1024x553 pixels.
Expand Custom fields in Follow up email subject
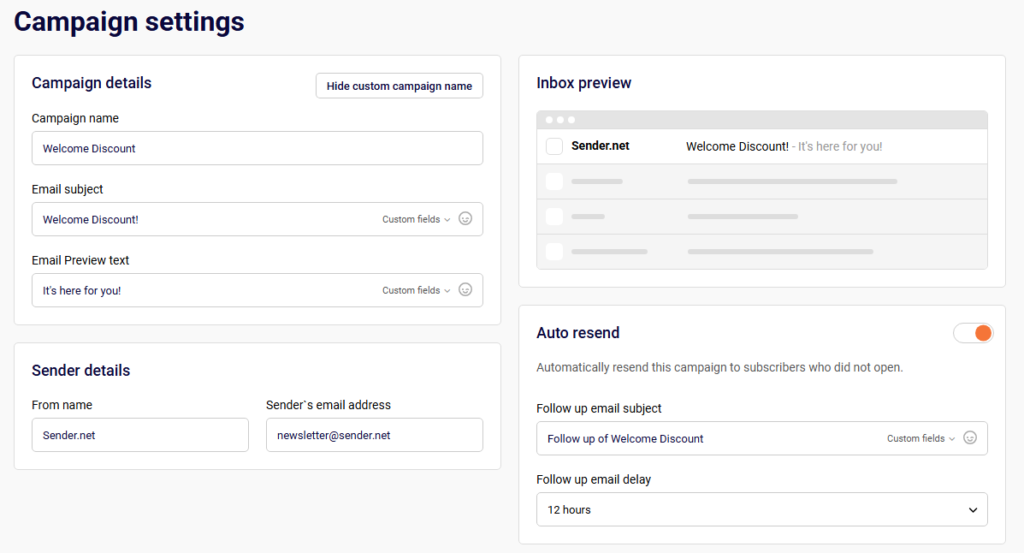point(921,439)
